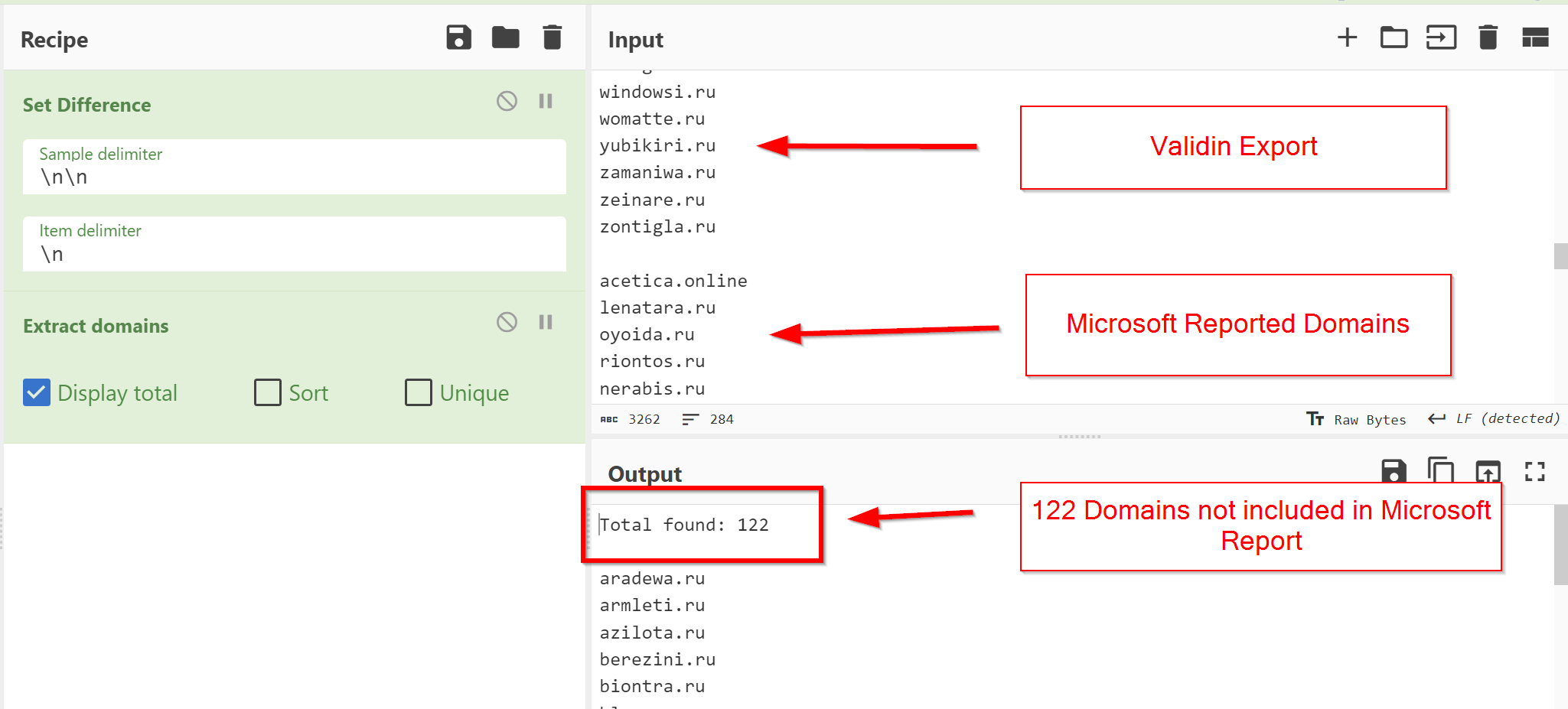This screenshot has height=709, width=1568.
Task: Clear input and output with trash icon
Action: click(1488, 37)
